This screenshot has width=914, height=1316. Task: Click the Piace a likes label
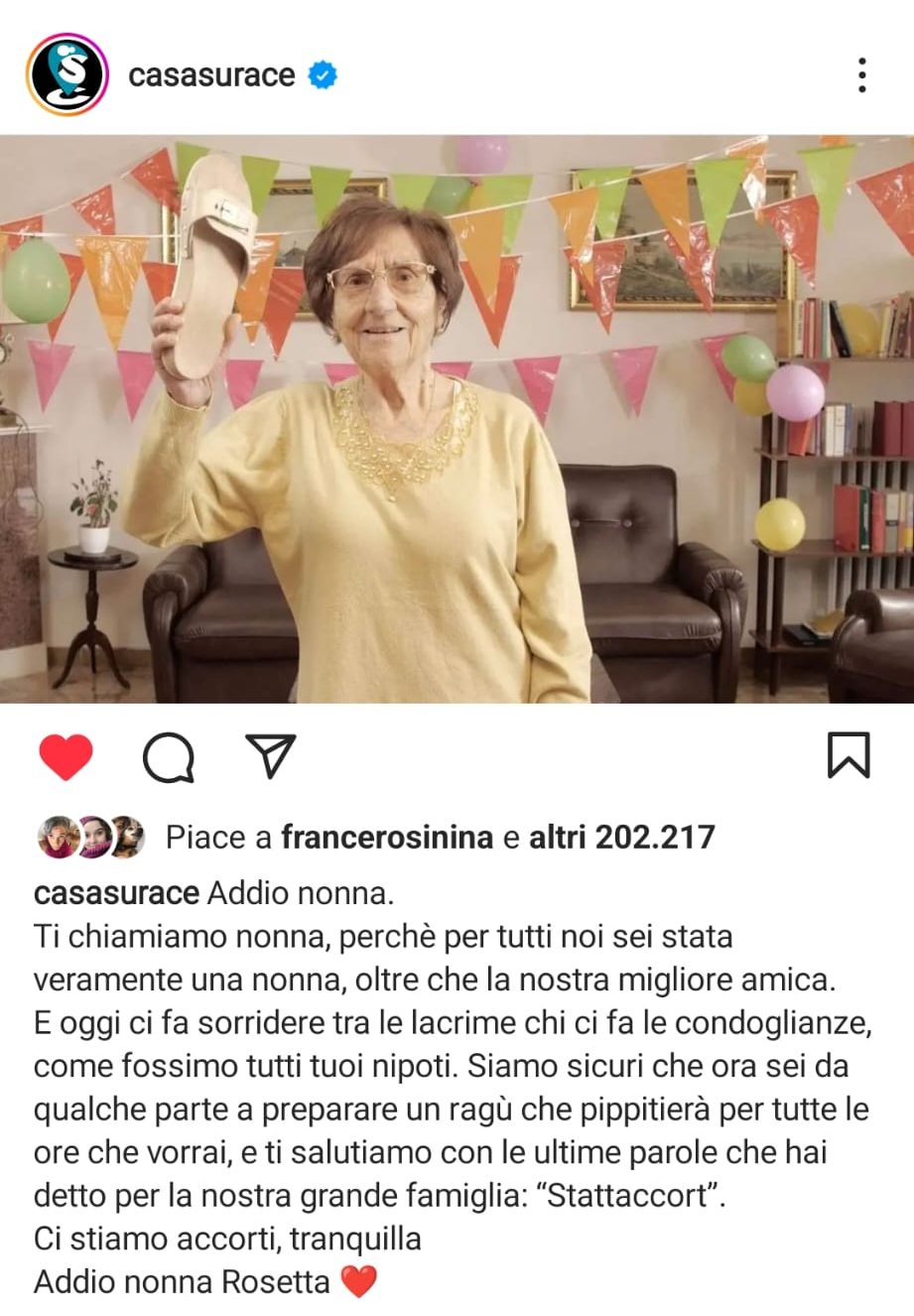click(x=218, y=837)
